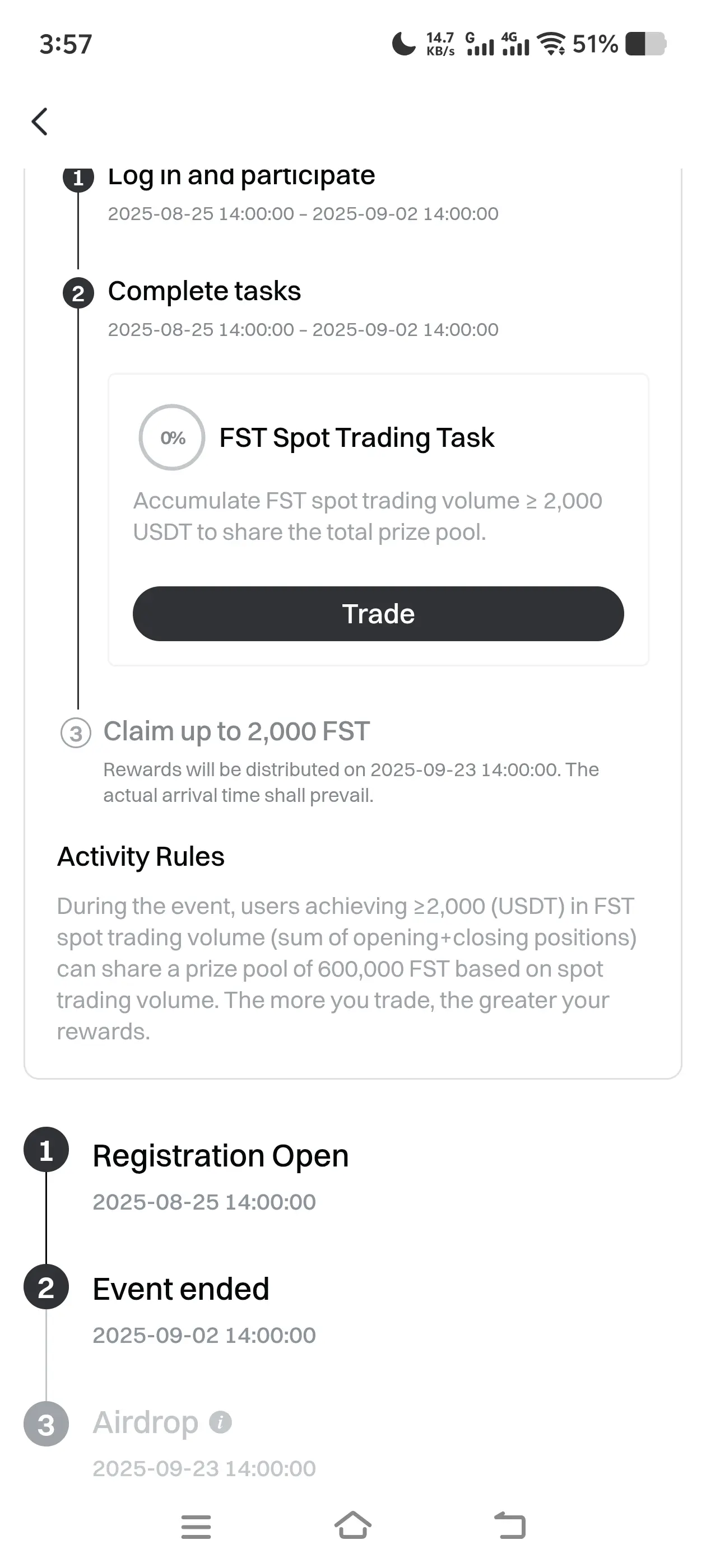Open recent apps menu icon
Image resolution: width=706 pixels, height=1568 pixels.
196,1527
